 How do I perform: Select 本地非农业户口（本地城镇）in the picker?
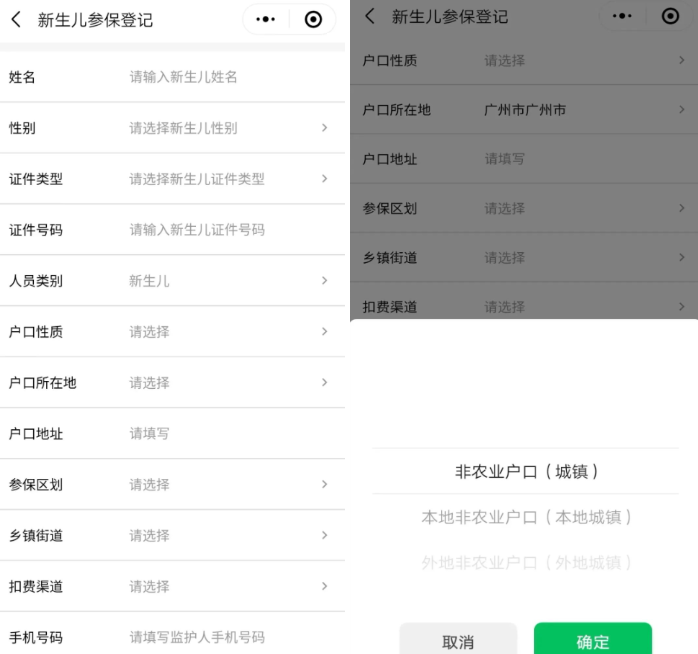526,518
